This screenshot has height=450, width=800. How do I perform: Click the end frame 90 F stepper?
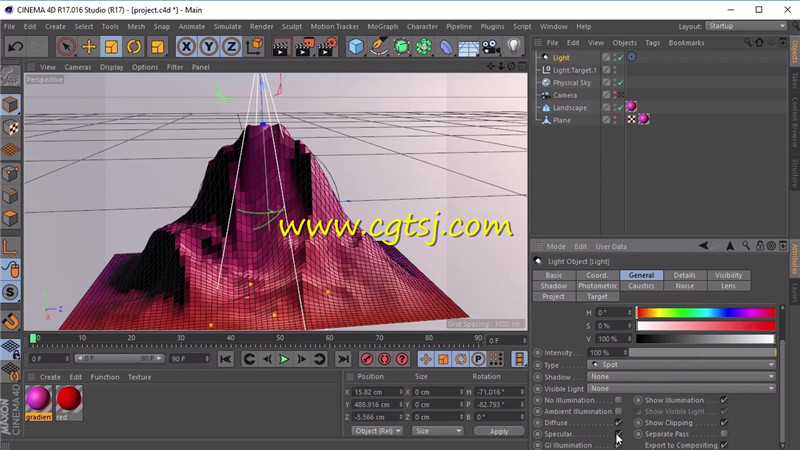pyautogui.click(x=207, y=359)
